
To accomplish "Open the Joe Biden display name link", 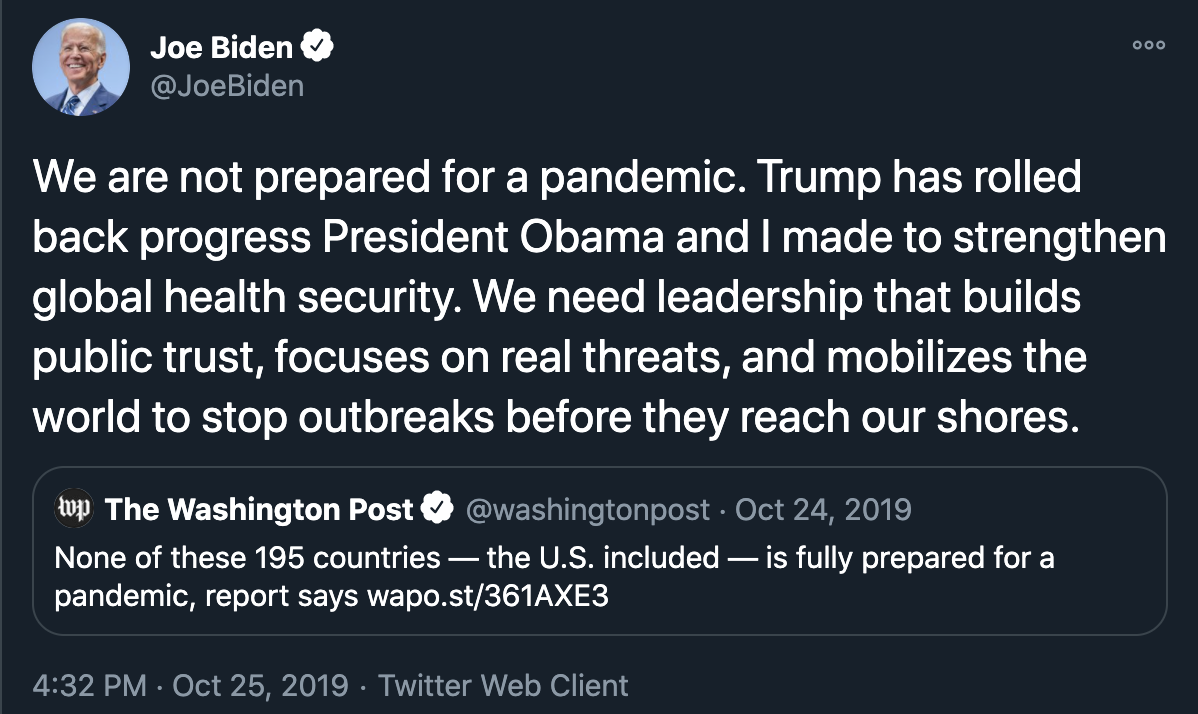I will (222, 47).
